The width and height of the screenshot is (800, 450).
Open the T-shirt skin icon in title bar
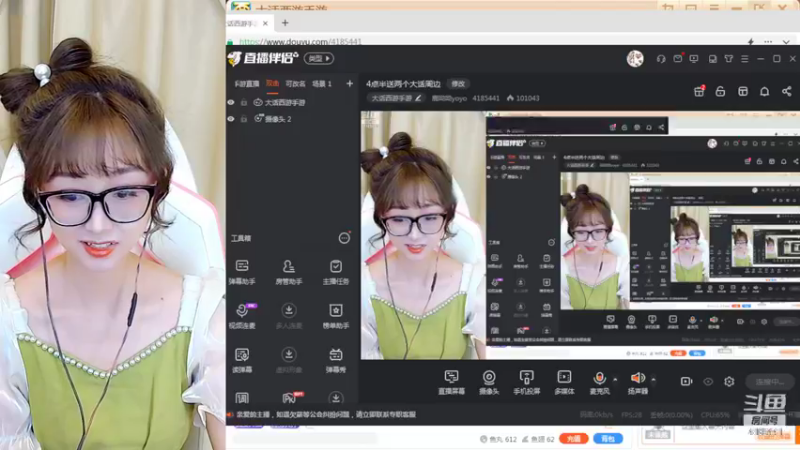pos(729,59)
